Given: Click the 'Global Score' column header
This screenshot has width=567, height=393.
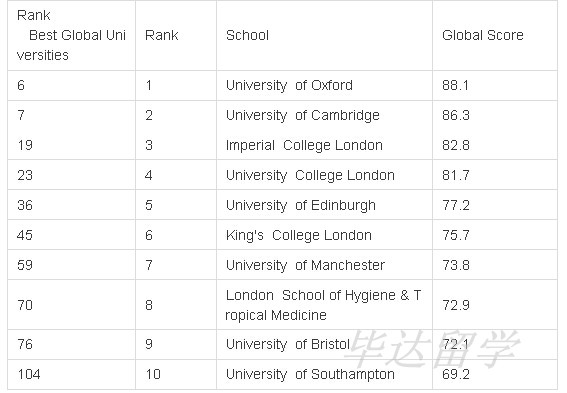Looking at the screenshot, I should point(483,35).
